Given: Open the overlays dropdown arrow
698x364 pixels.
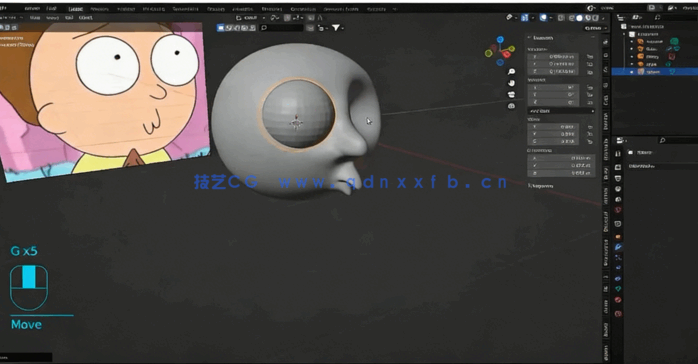Looking at the screenshot, I should click(550, 18).
